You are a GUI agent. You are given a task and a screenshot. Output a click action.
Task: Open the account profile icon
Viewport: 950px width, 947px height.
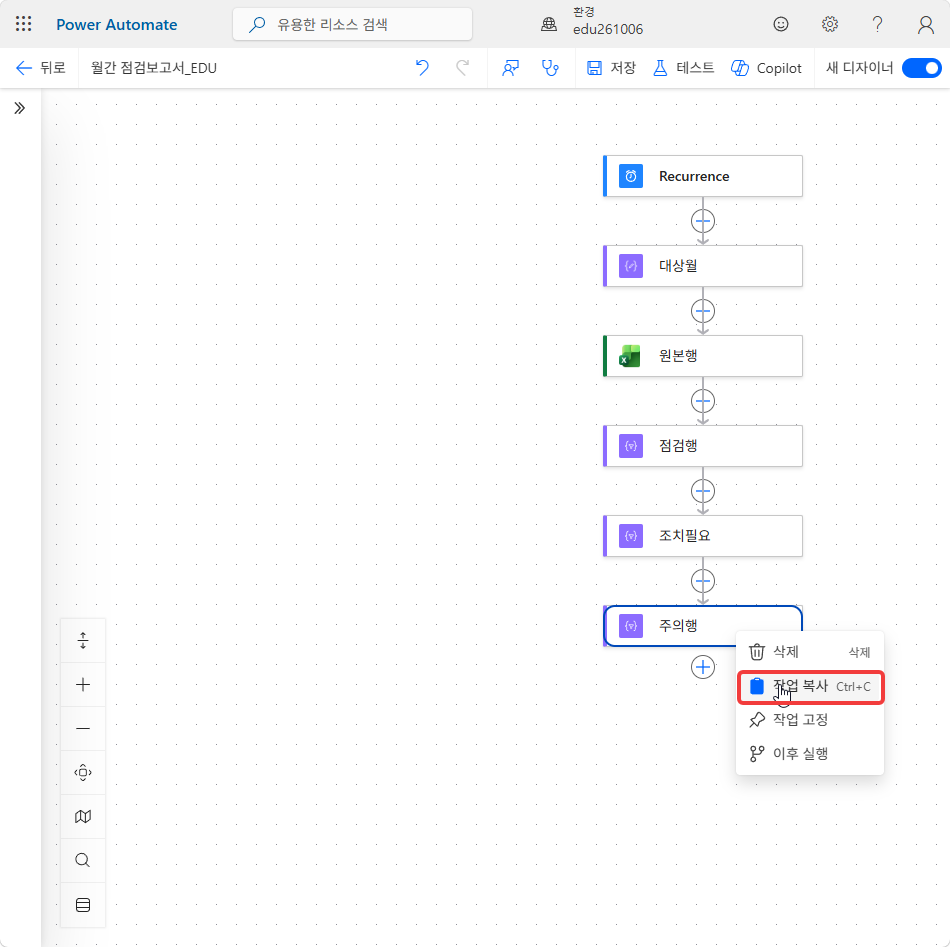point(925,24)
